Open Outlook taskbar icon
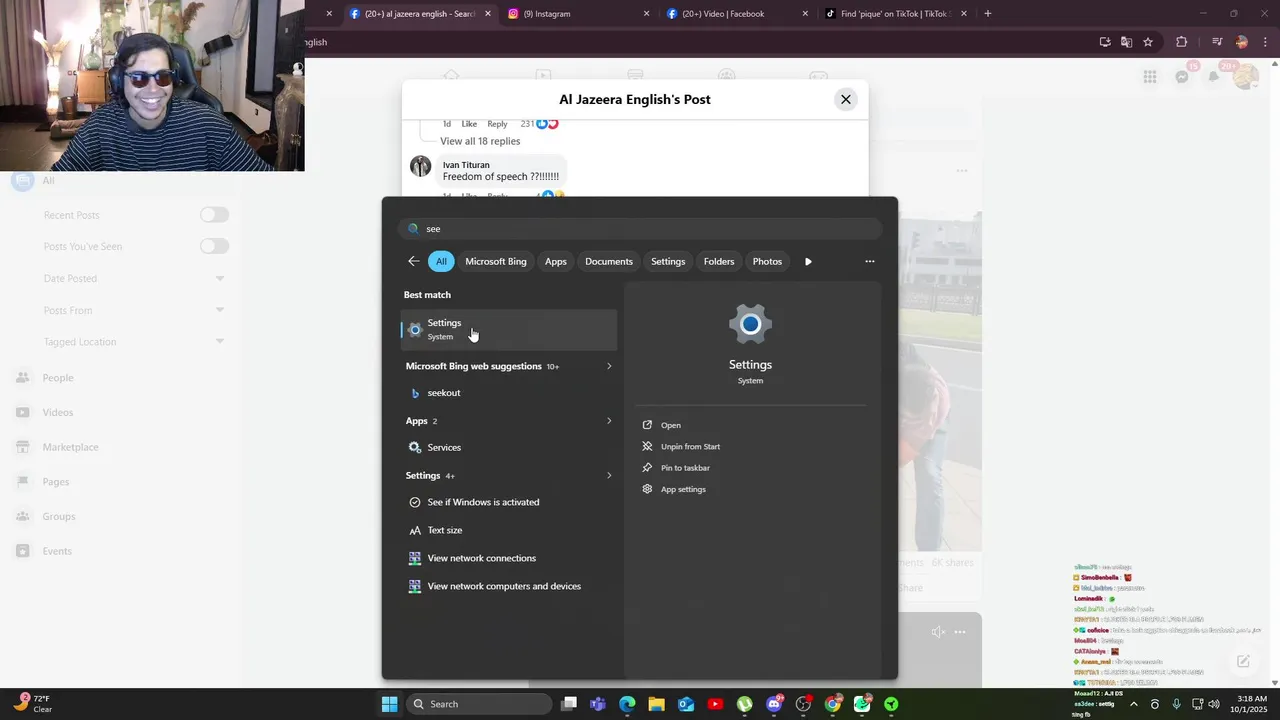Screen dimensions: 1280x720 tap(686, 704)
